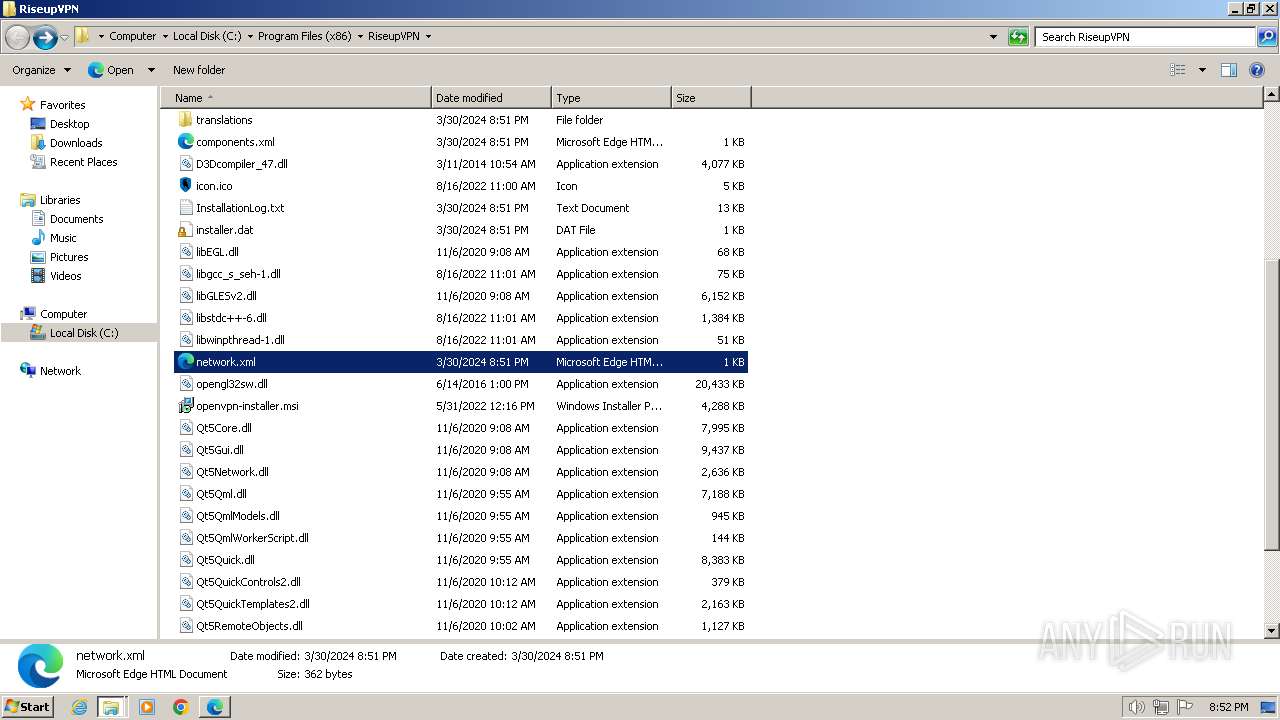
Task: Select the icon.ico shield icon
Action: click(185, 186)
